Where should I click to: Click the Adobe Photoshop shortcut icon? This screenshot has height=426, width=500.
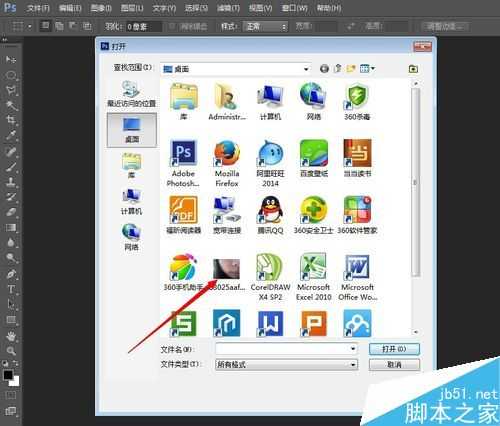point(183,153)
